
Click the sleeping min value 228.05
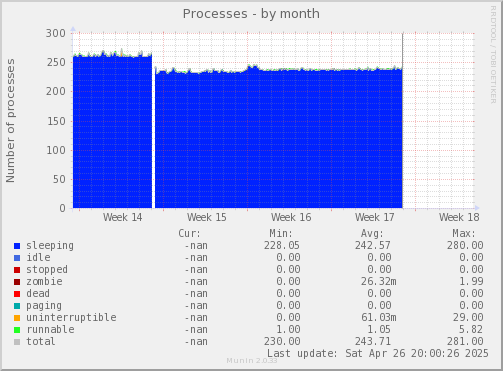(x=282, y=245)
